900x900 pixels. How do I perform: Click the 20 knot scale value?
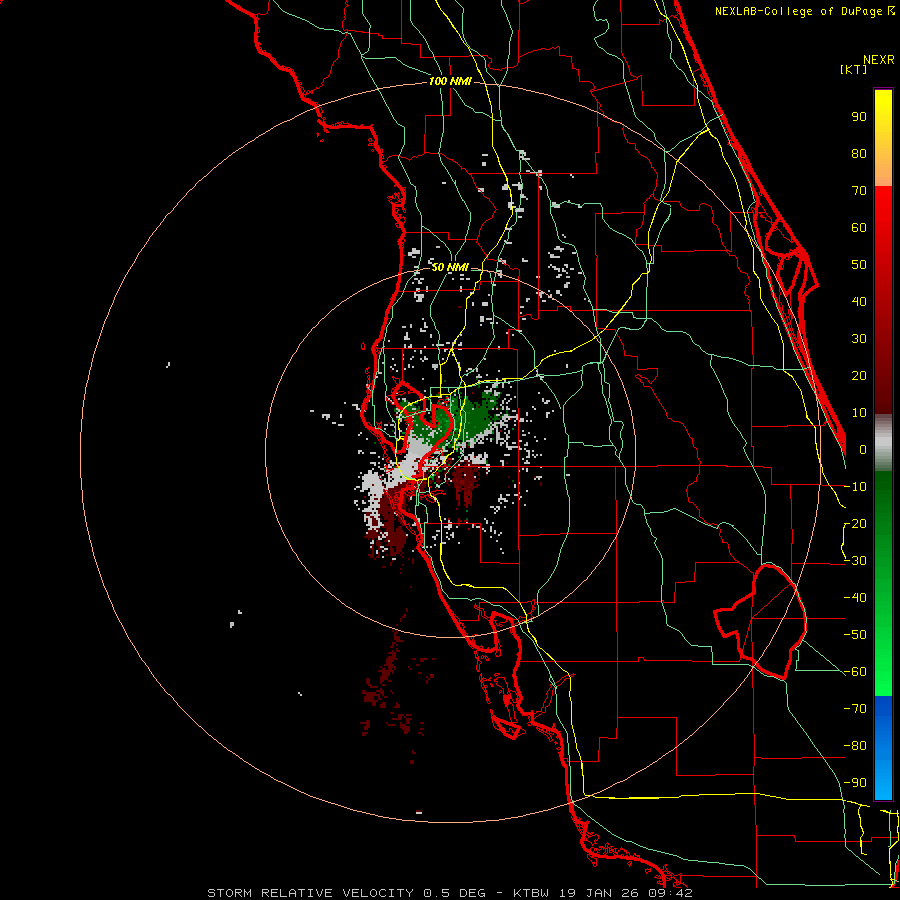click(x=859, y=376)
